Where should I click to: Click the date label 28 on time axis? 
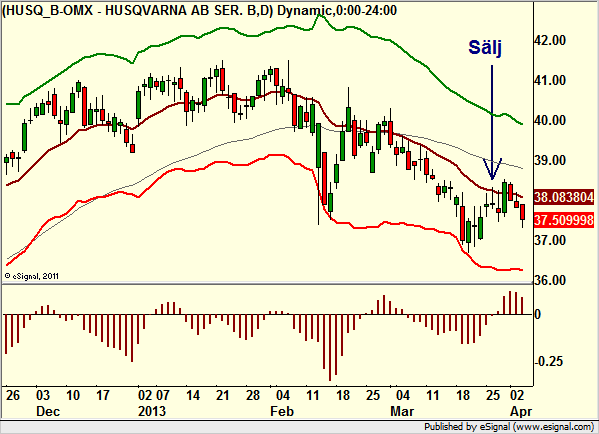click(253, 395)
